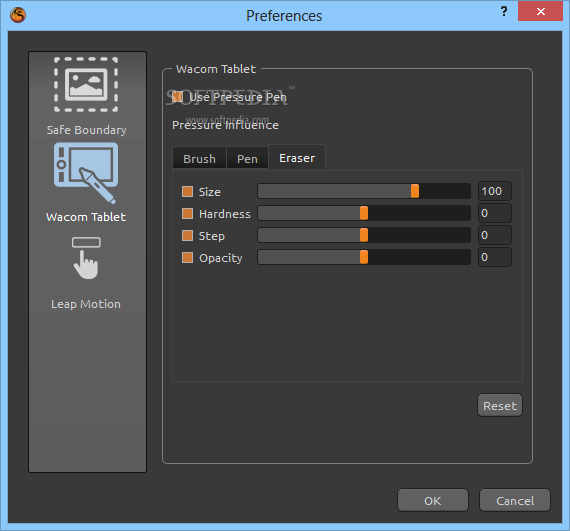Toggle the Use Pressure Pen checkbox
570x531 pixels.
pyautogui.click(x=177, y=97)
